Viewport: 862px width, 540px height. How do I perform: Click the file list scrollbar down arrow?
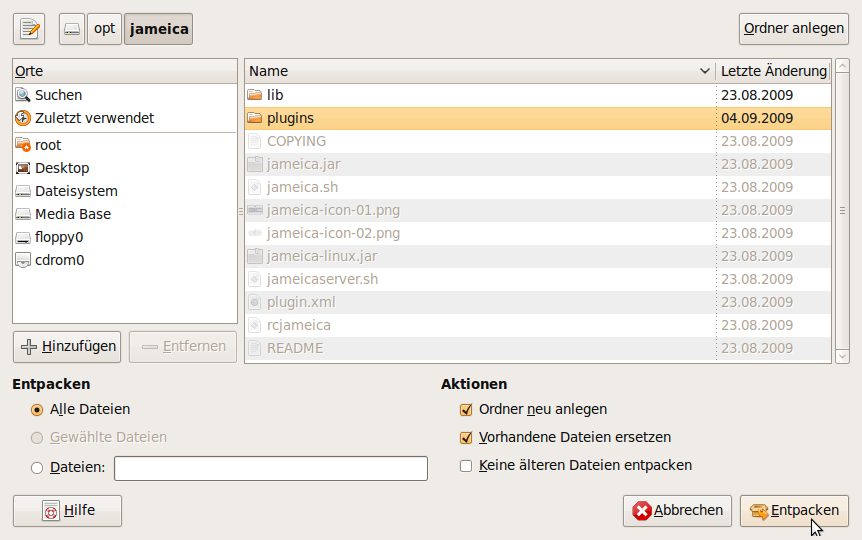pyautogui.click(x=842, y=356)
